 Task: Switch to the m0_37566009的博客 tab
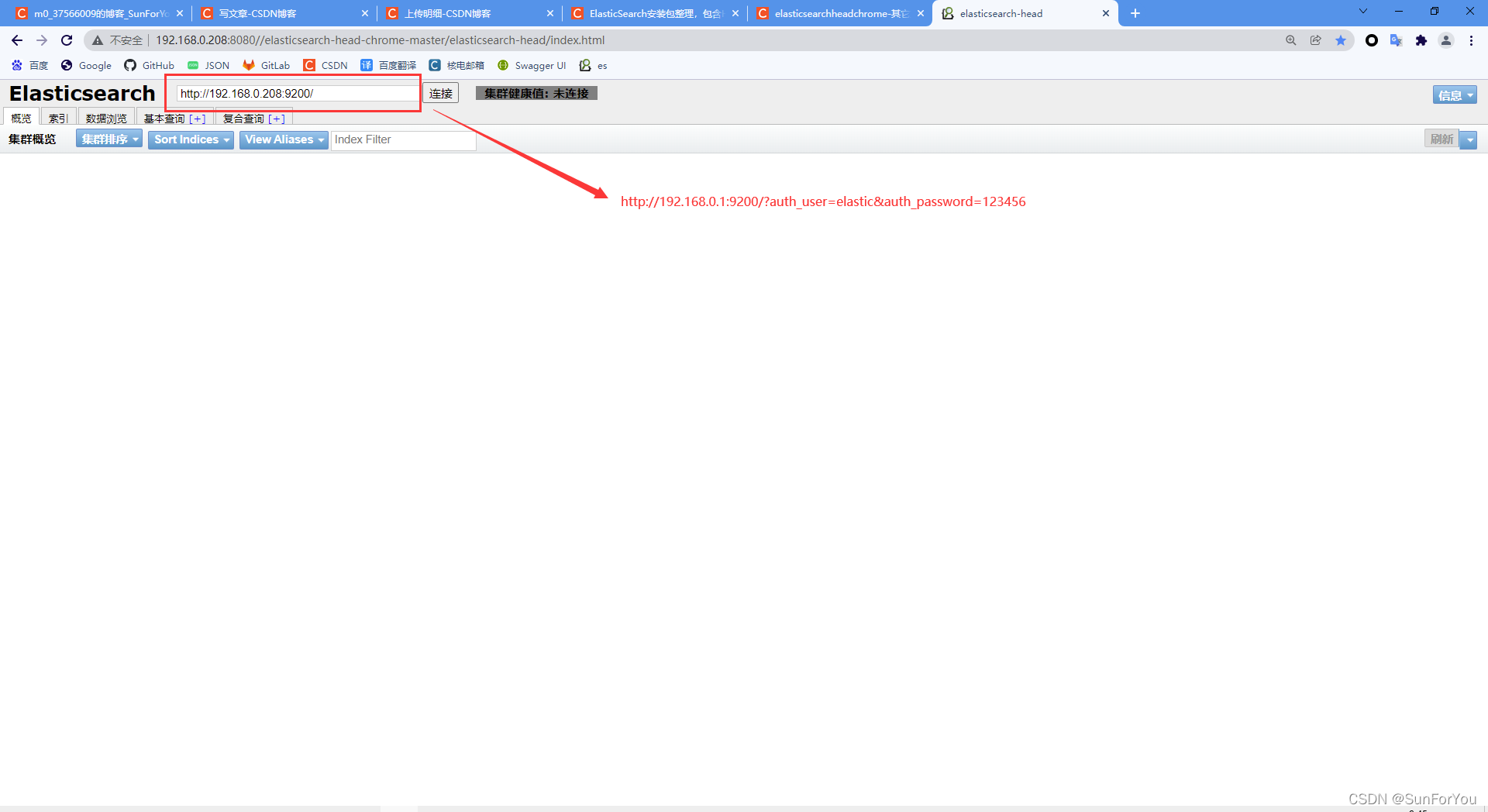pos(99,14)
